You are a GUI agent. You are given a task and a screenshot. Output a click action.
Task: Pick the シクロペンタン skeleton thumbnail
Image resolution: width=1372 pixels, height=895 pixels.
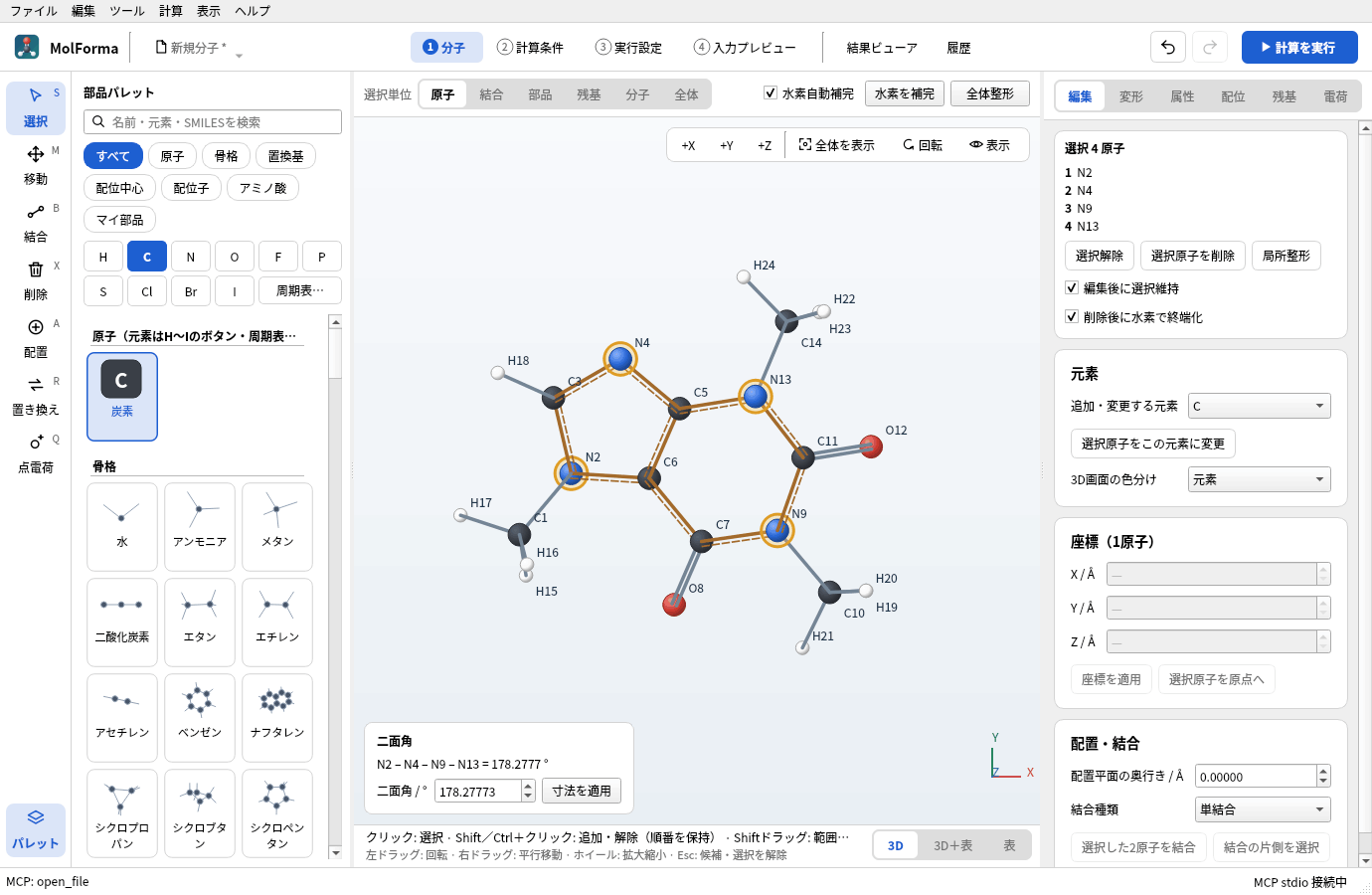277,813
